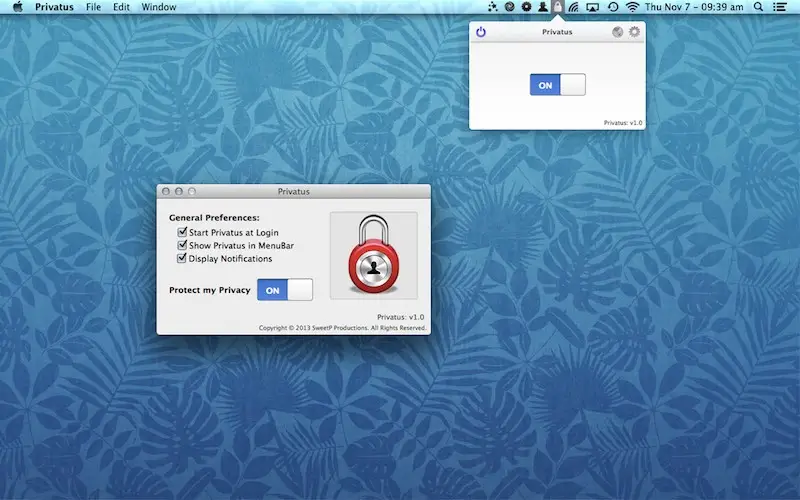This screenshot has height=500, width=800.
Task: Click 'Privatus: v1.0' text in preferences window
Action: [401, 317]
